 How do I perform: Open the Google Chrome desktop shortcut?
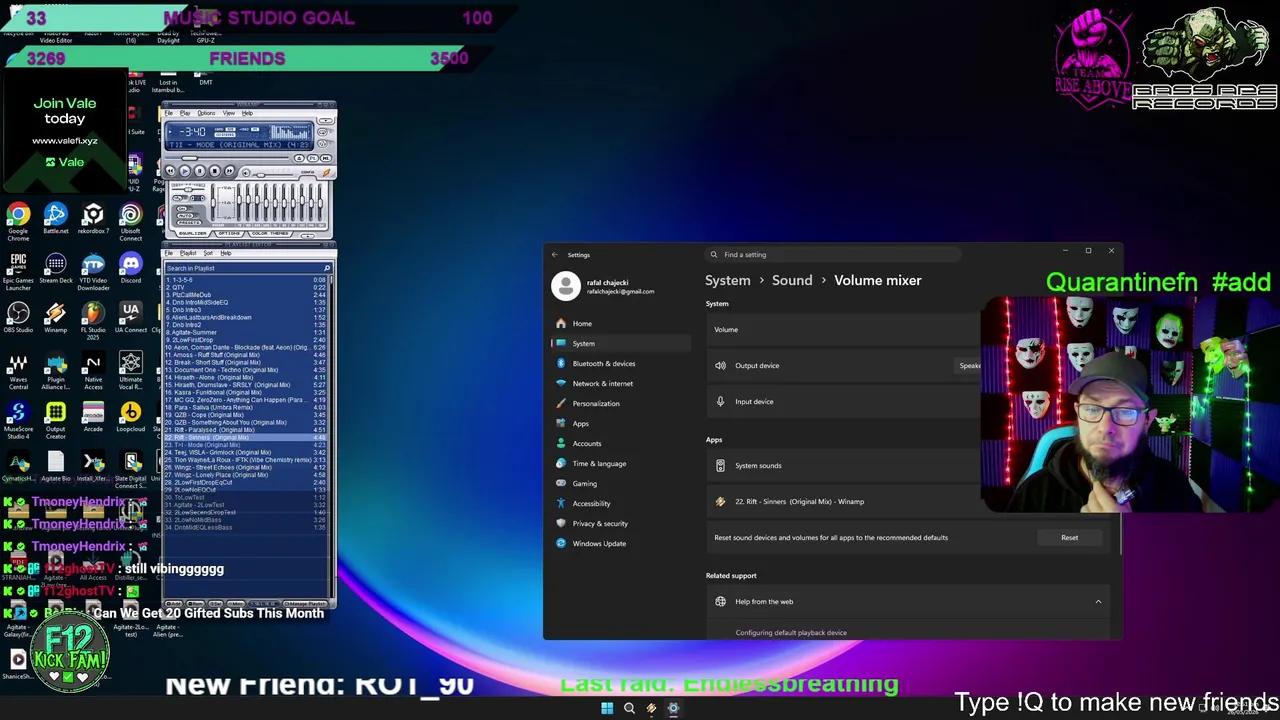tap(18, 221)
